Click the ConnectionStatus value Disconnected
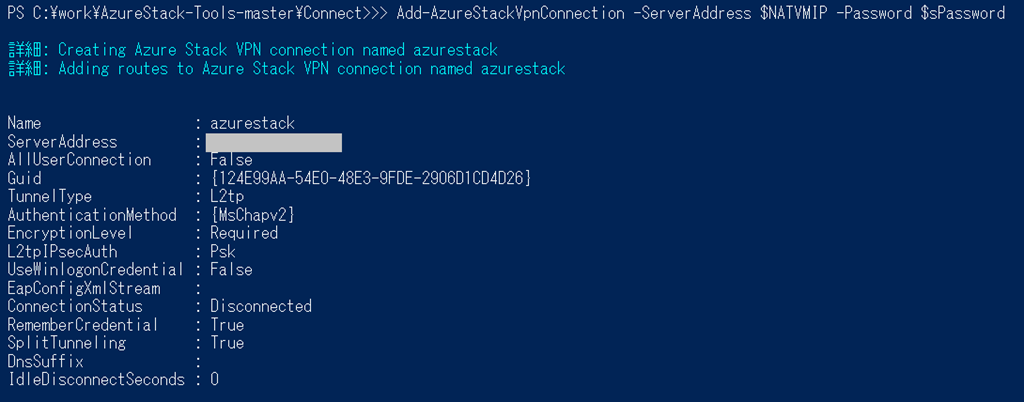The height and width of the screenshot is (402, 1024). coord(261,306)
